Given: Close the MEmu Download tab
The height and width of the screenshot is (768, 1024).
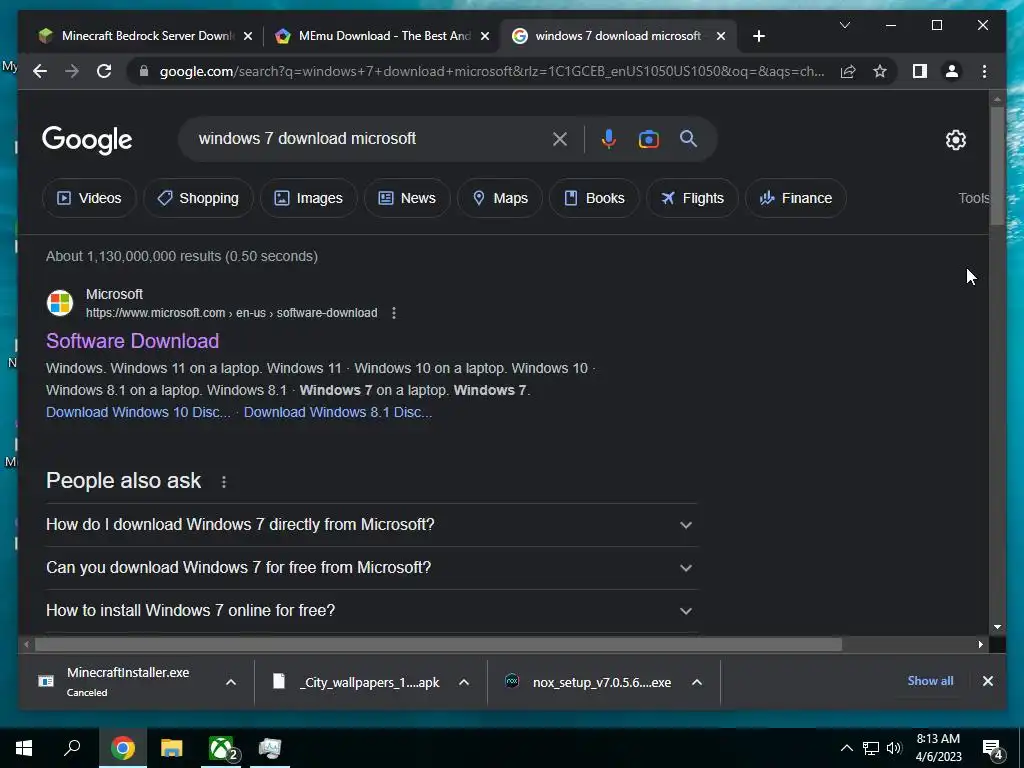Looking at the screenshot, I should 485,37.
